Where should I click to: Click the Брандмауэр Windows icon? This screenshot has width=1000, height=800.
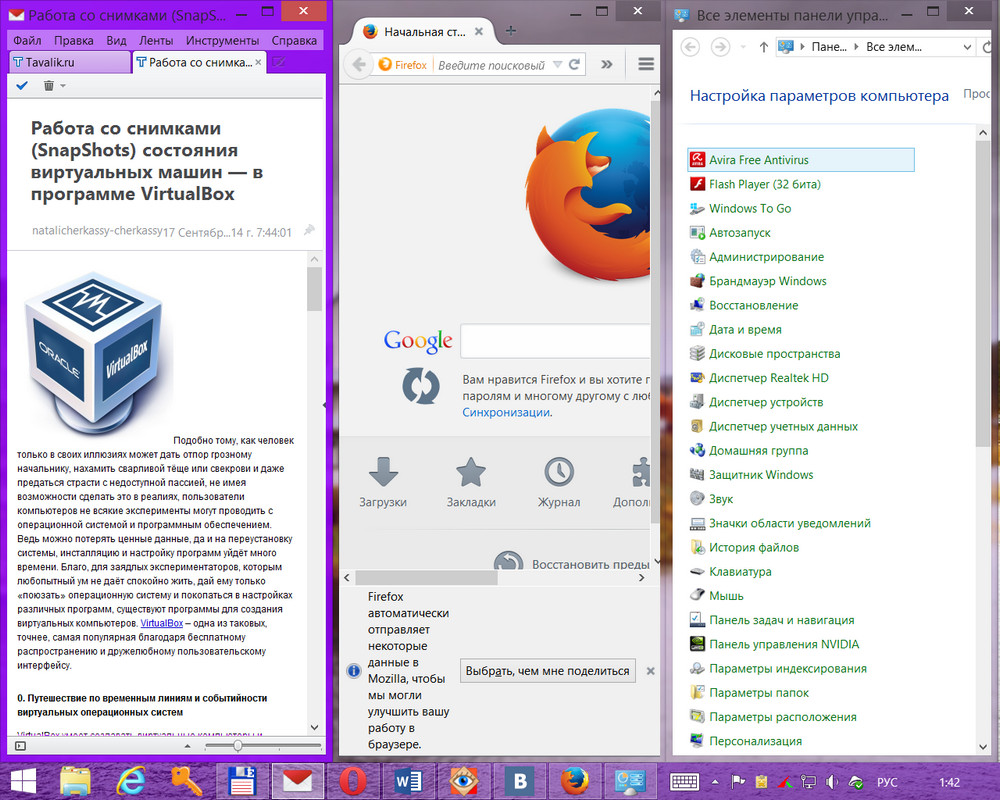pyautogui.click(x=697, y=281)
